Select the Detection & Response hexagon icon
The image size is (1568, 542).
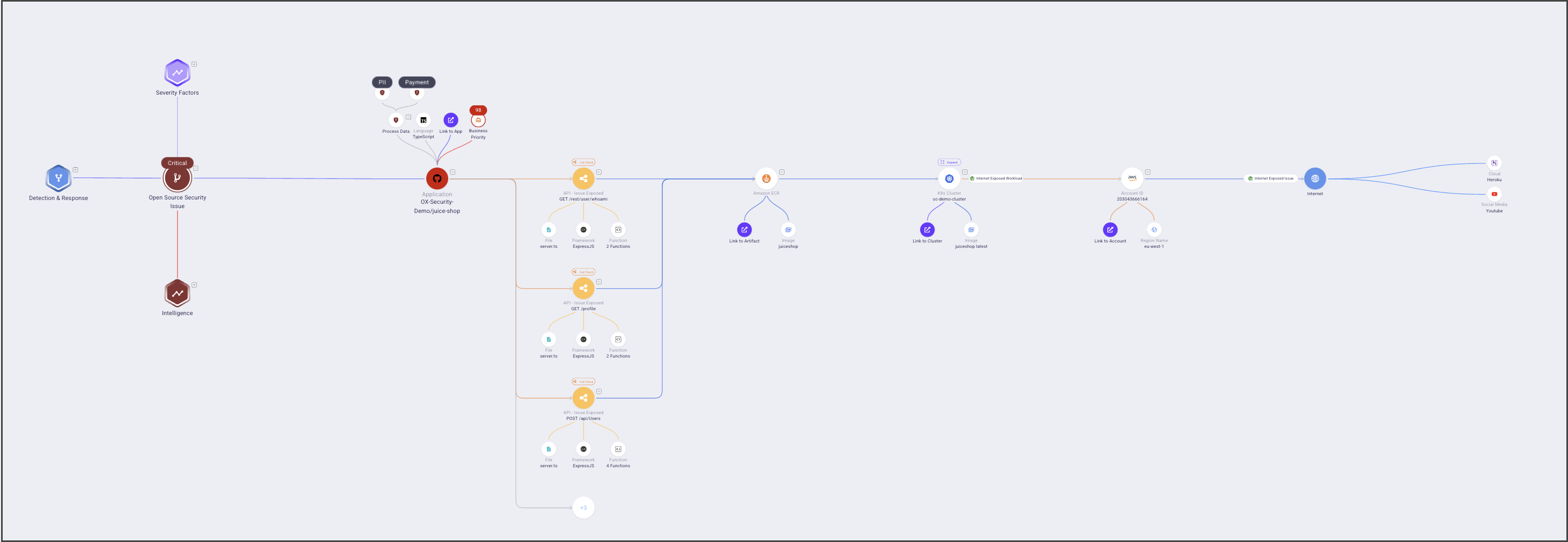[x=59, y=178]
